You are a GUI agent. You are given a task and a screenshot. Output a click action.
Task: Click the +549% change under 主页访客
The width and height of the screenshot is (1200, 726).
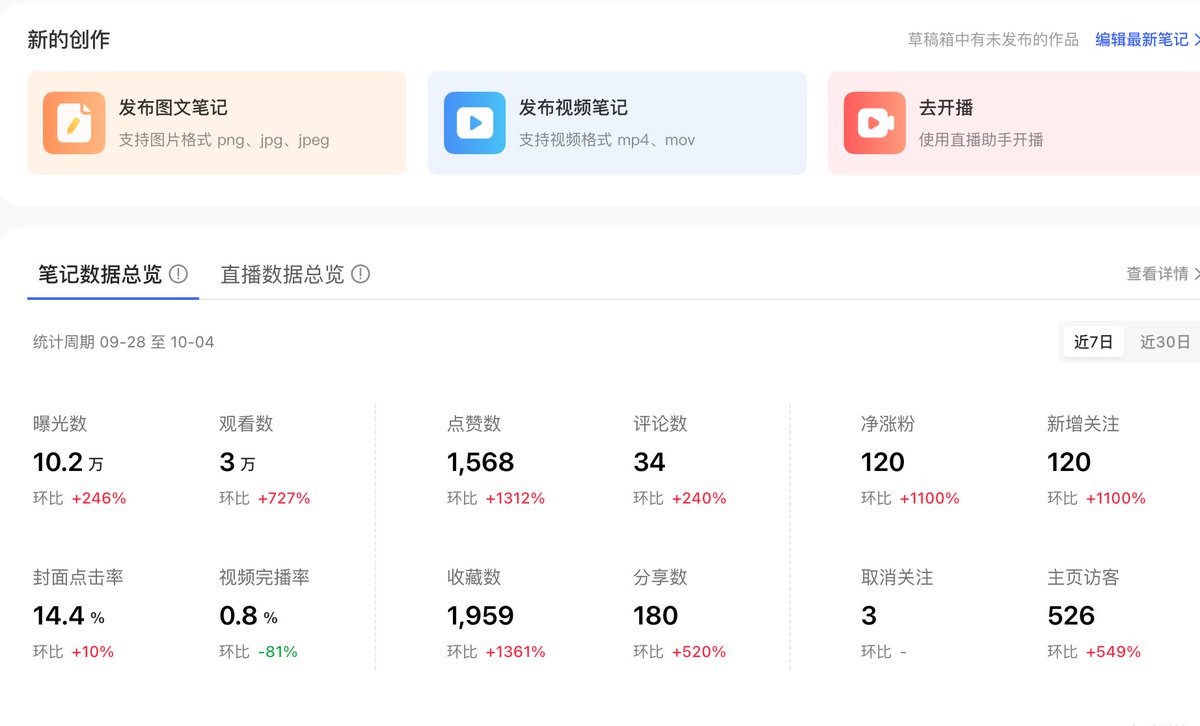tap(1113, 652)
